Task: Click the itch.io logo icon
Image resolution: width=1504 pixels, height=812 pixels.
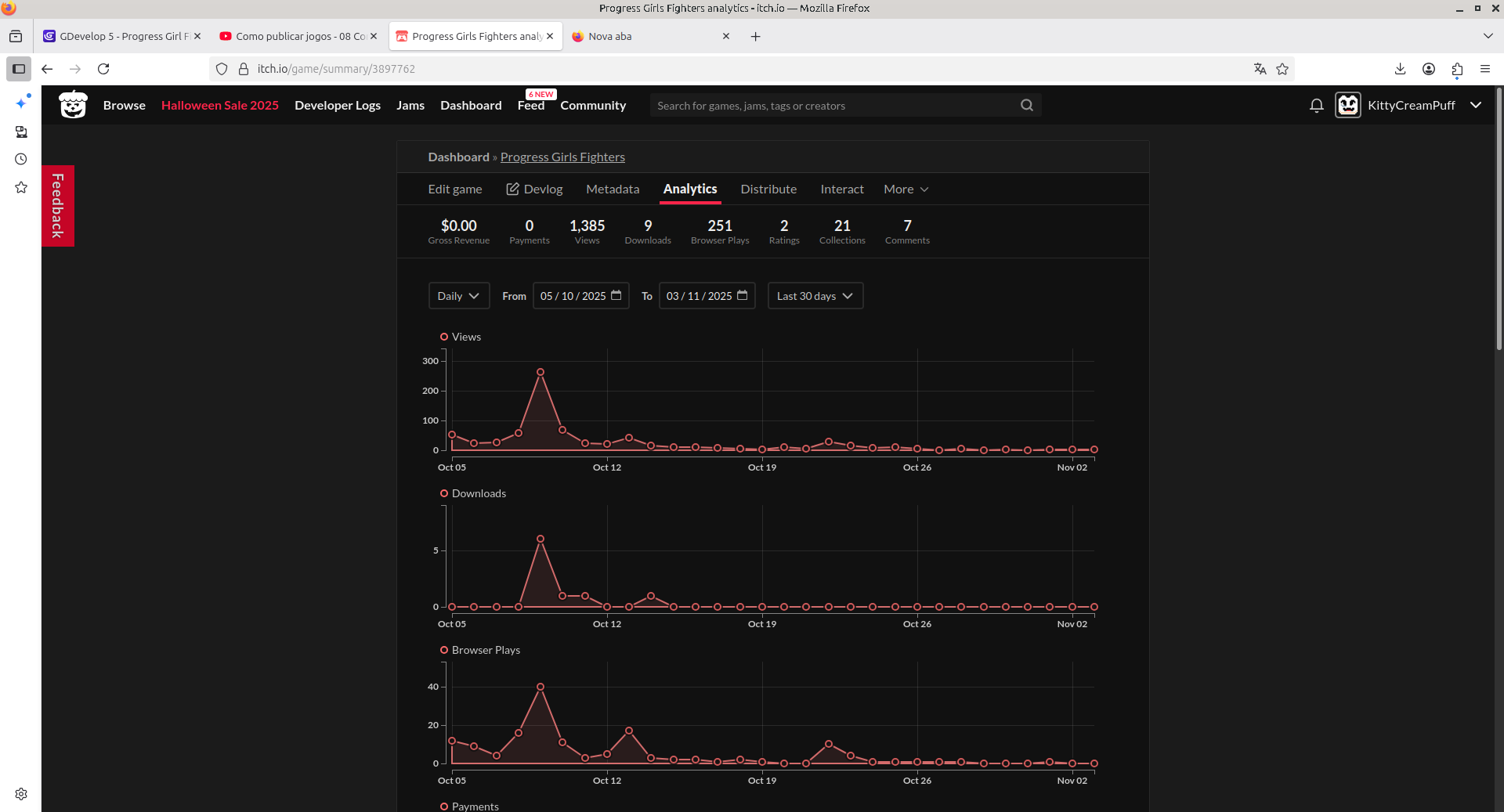Action: coord(73,105)
